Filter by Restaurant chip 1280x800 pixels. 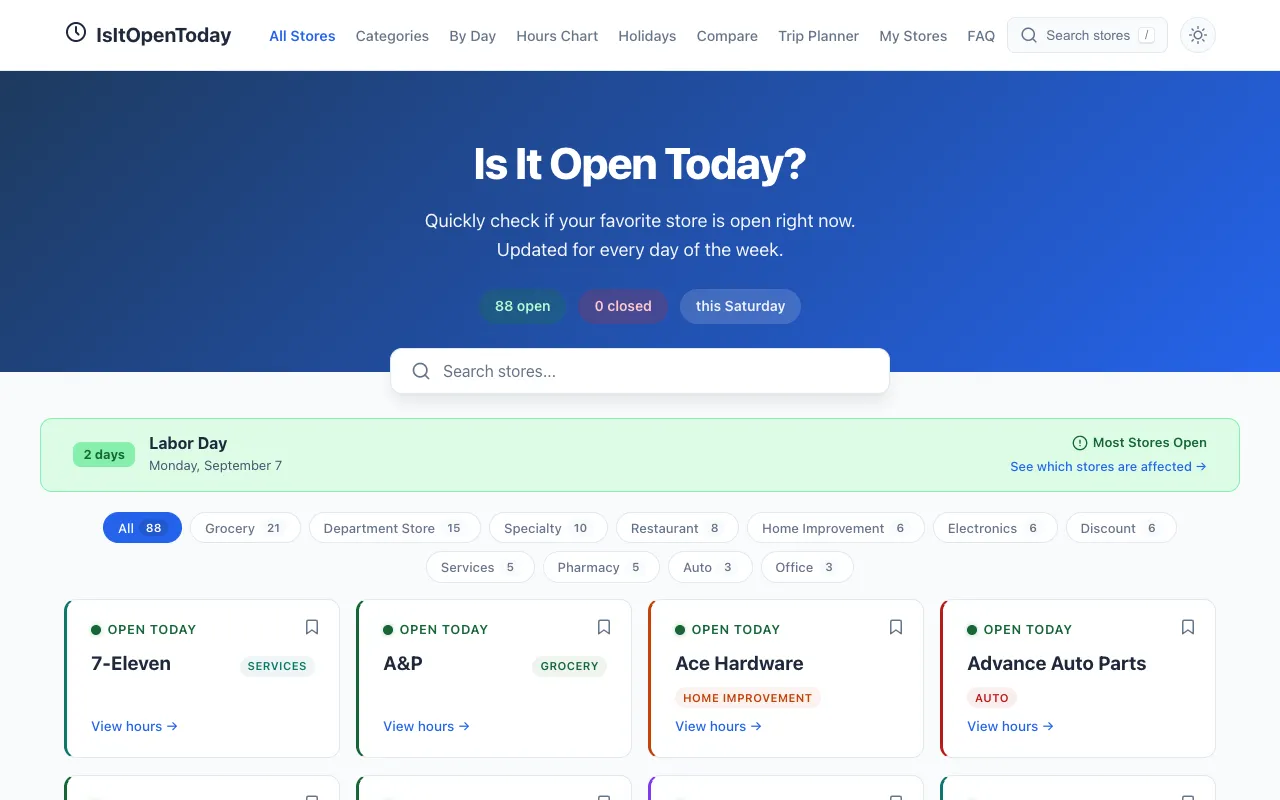click(677, 528)
